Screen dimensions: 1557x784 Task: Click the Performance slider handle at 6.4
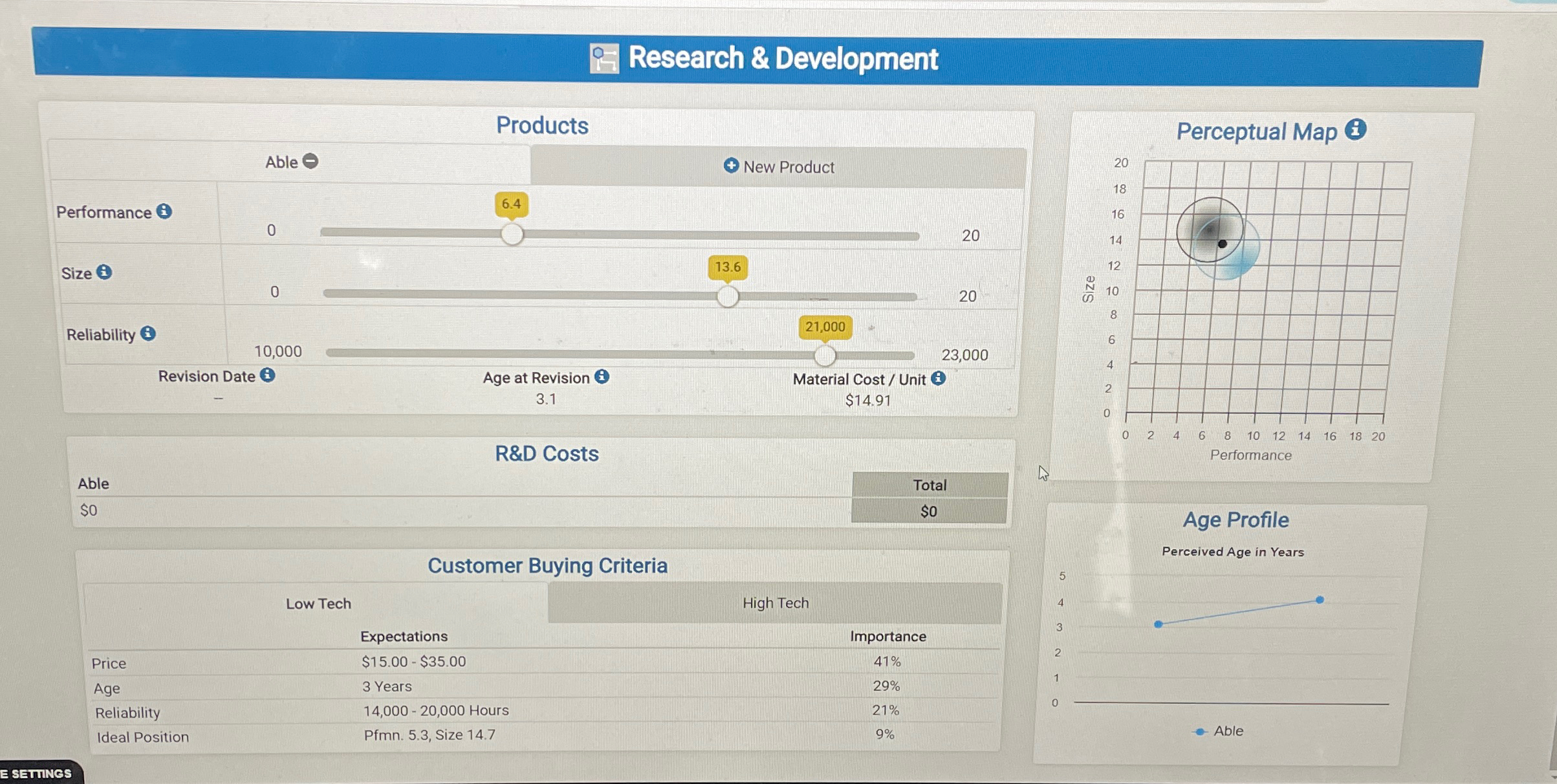point(511,234)
